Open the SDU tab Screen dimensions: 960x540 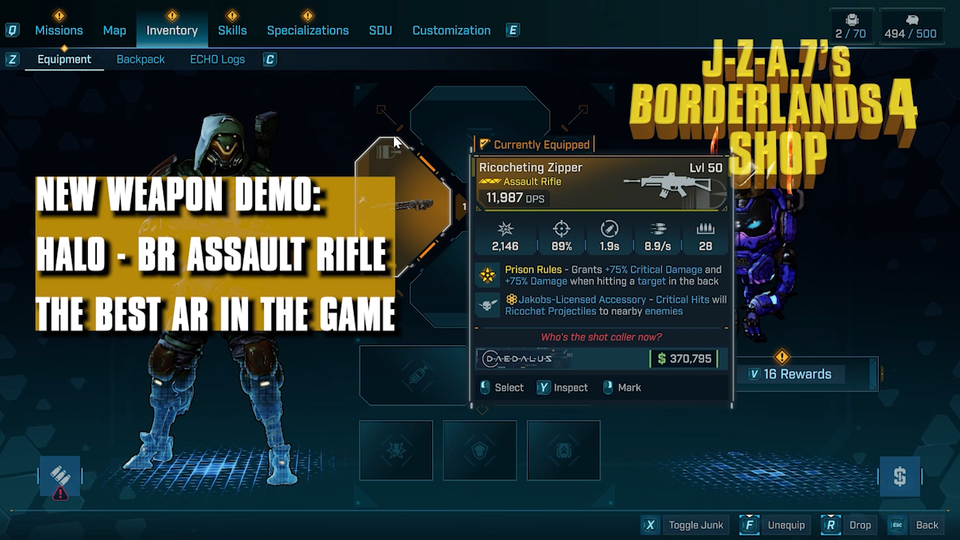point(380,31)
